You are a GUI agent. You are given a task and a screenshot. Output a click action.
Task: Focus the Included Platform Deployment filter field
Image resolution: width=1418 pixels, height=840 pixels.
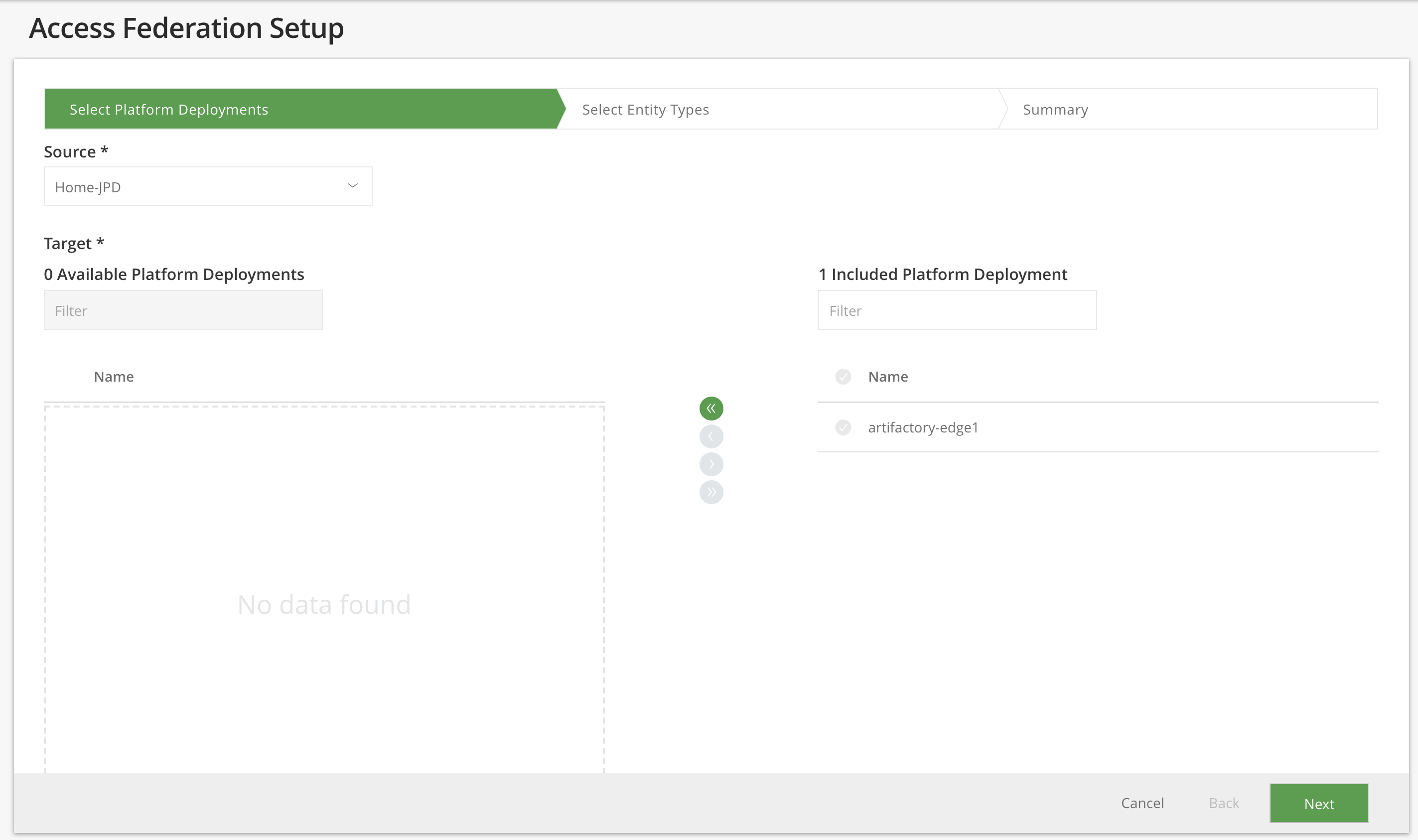(957, 310)
